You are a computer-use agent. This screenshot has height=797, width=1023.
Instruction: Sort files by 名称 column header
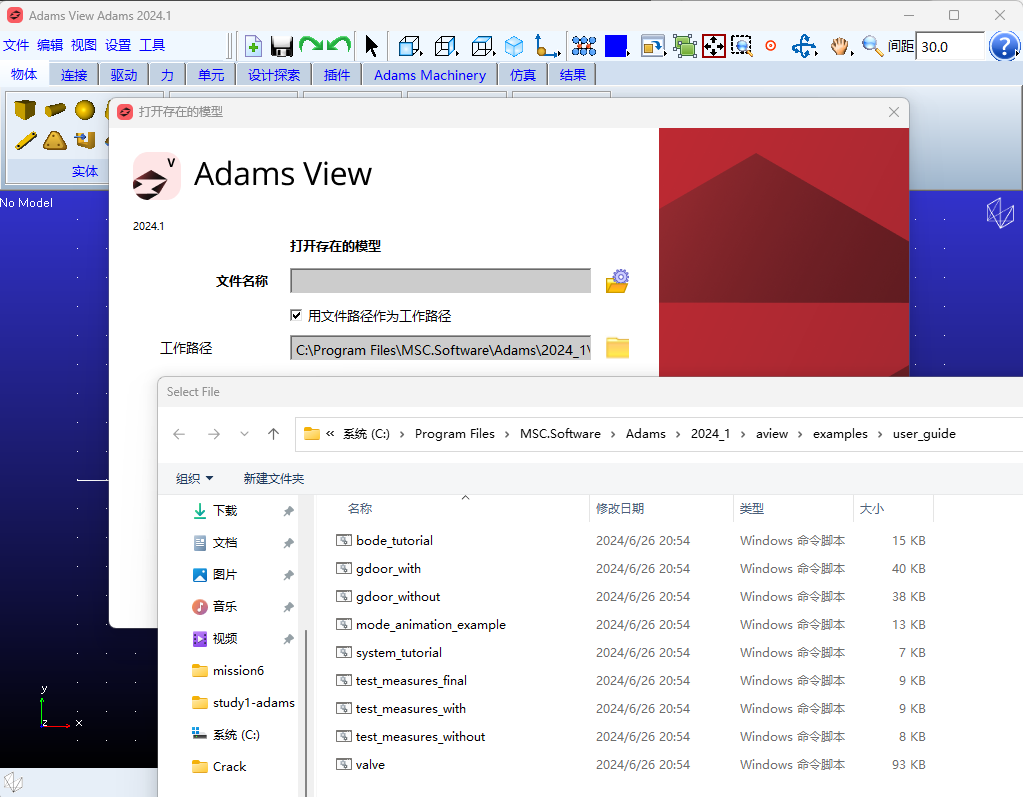pos(360,509)
